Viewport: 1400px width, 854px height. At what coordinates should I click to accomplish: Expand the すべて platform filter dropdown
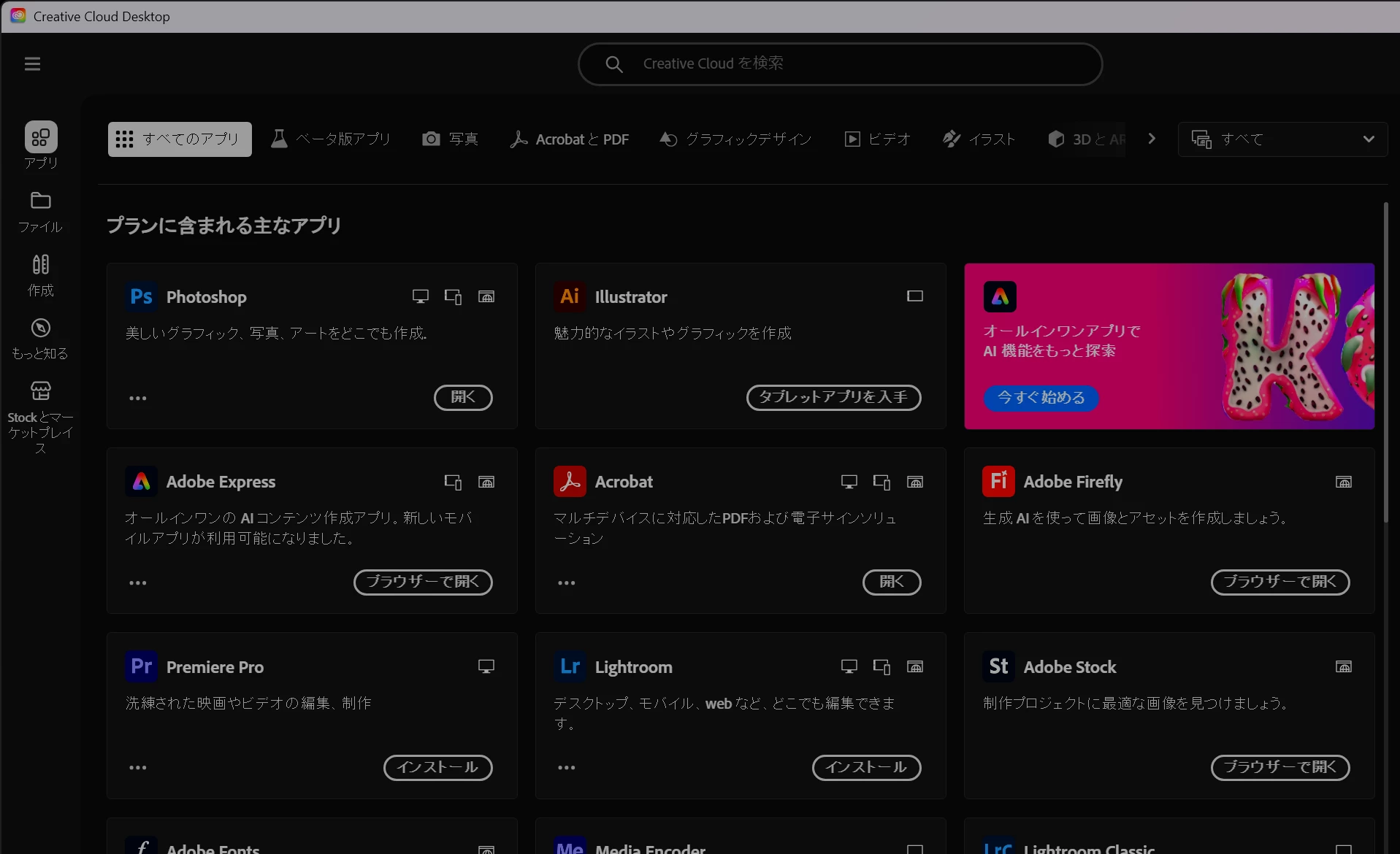click(1282, 139)
